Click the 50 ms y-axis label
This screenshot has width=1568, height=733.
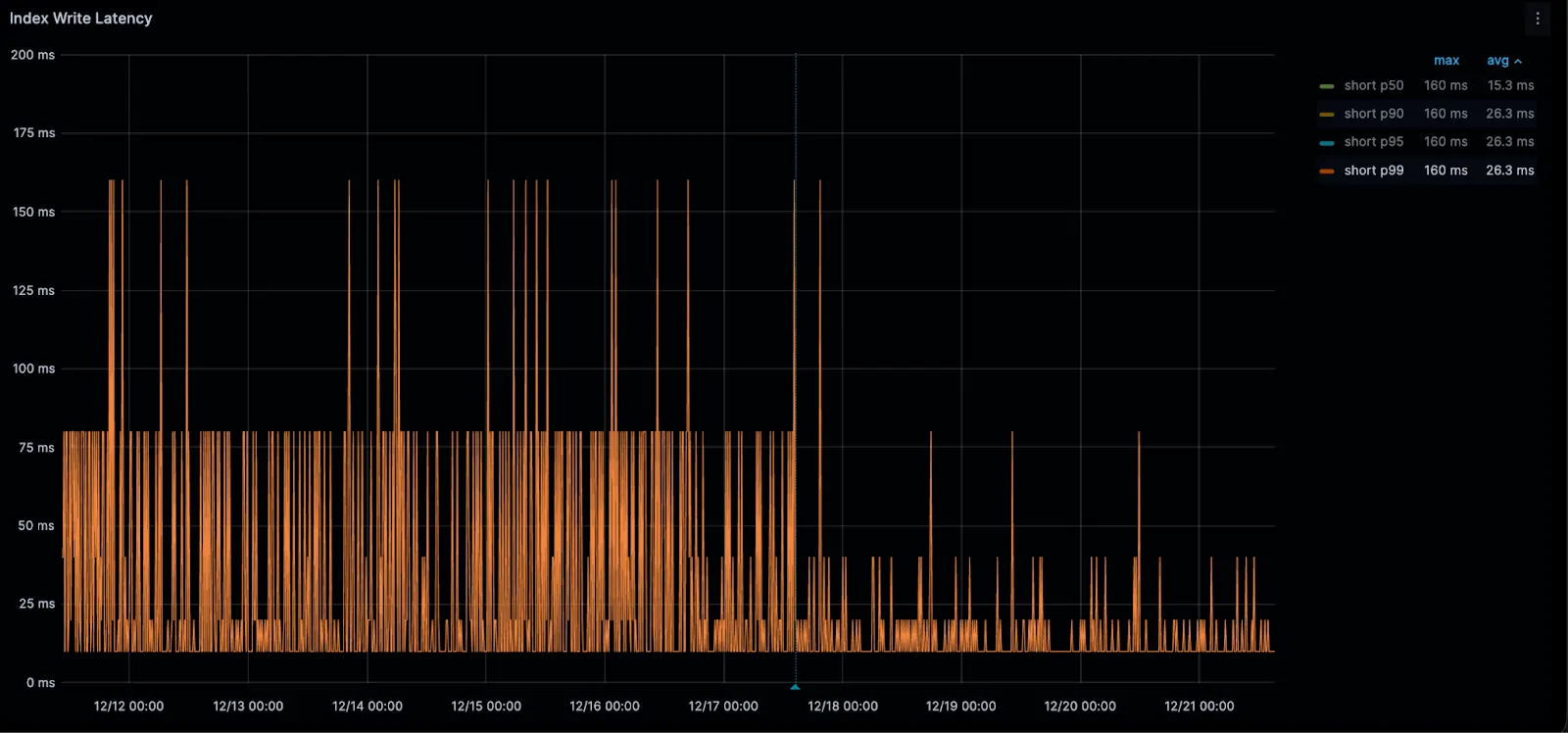click(36, 526)
